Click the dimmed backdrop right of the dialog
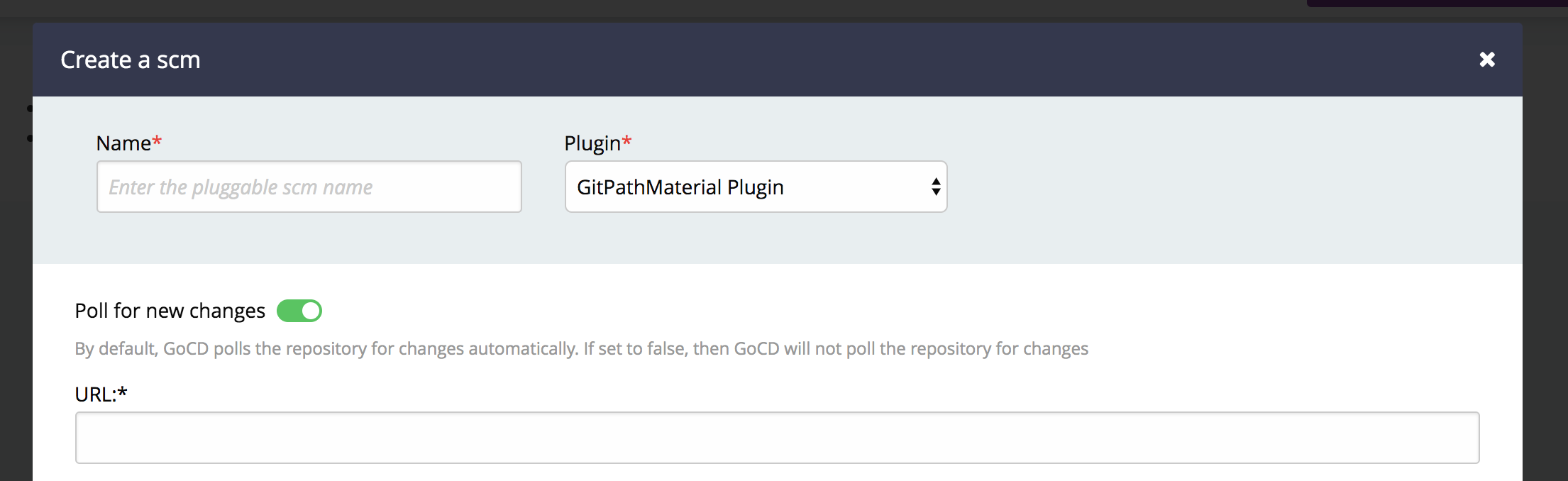Viewport: 1568px width, 481px height. [1545, 284]
